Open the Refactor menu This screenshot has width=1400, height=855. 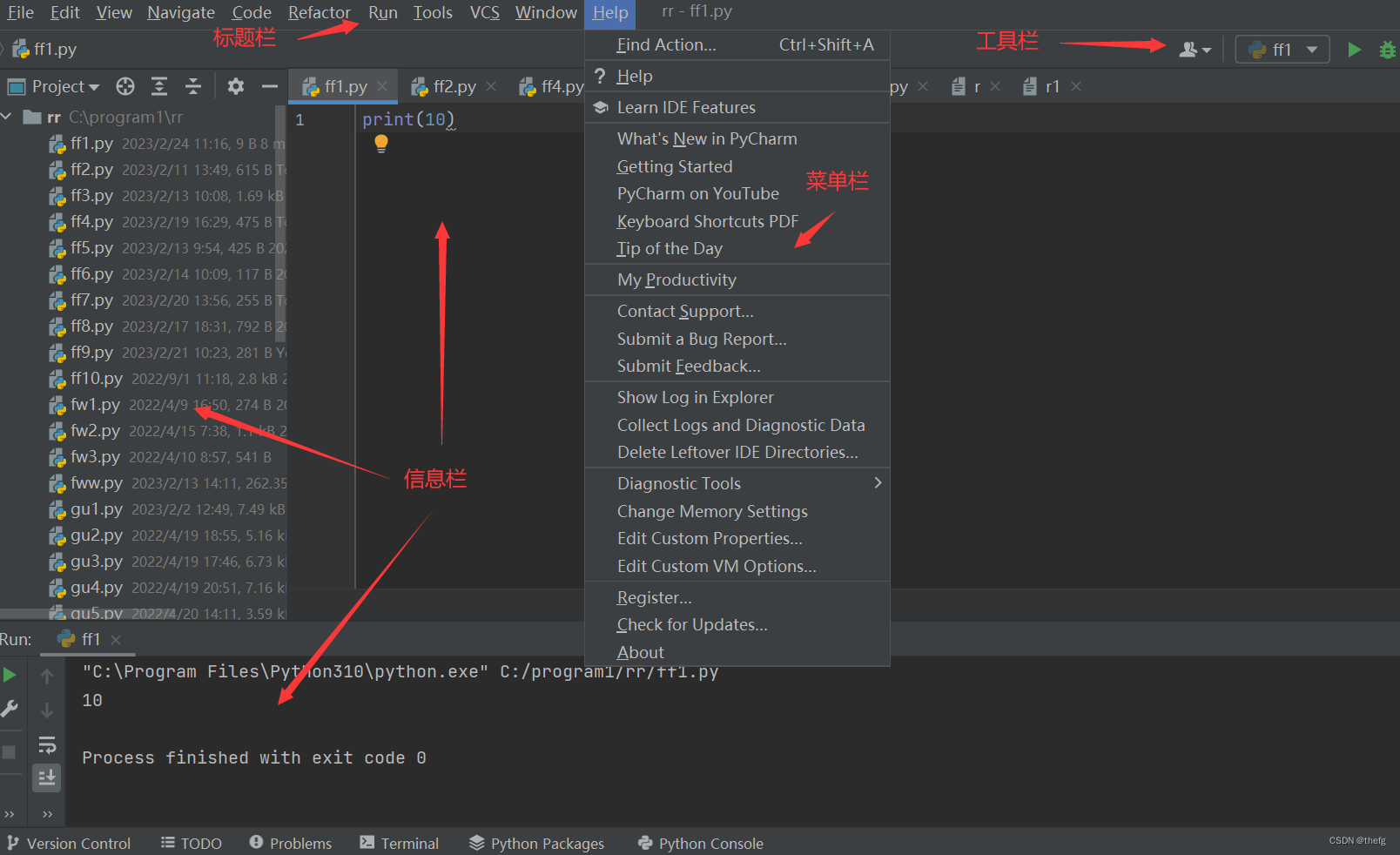coord(319,12)
